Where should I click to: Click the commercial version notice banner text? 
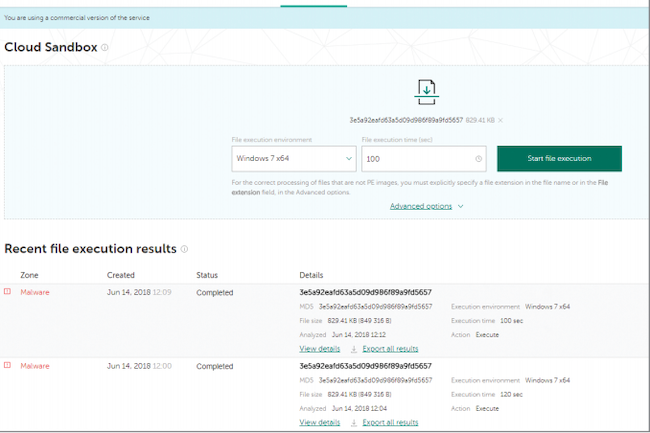pyautogui.click(x=77, y=18)
